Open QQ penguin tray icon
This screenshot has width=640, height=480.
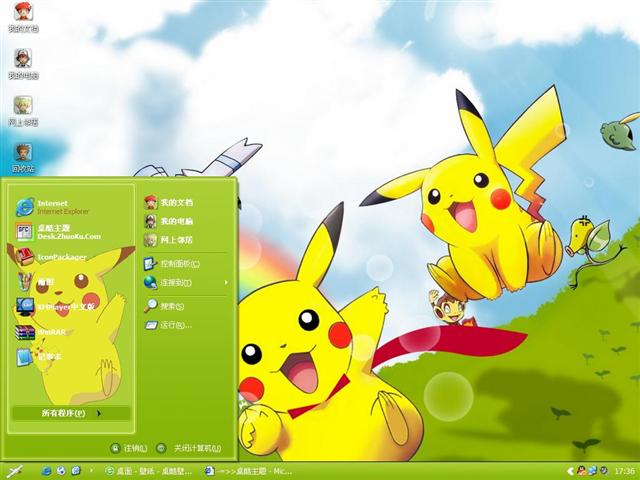click(x=581, y=471)
